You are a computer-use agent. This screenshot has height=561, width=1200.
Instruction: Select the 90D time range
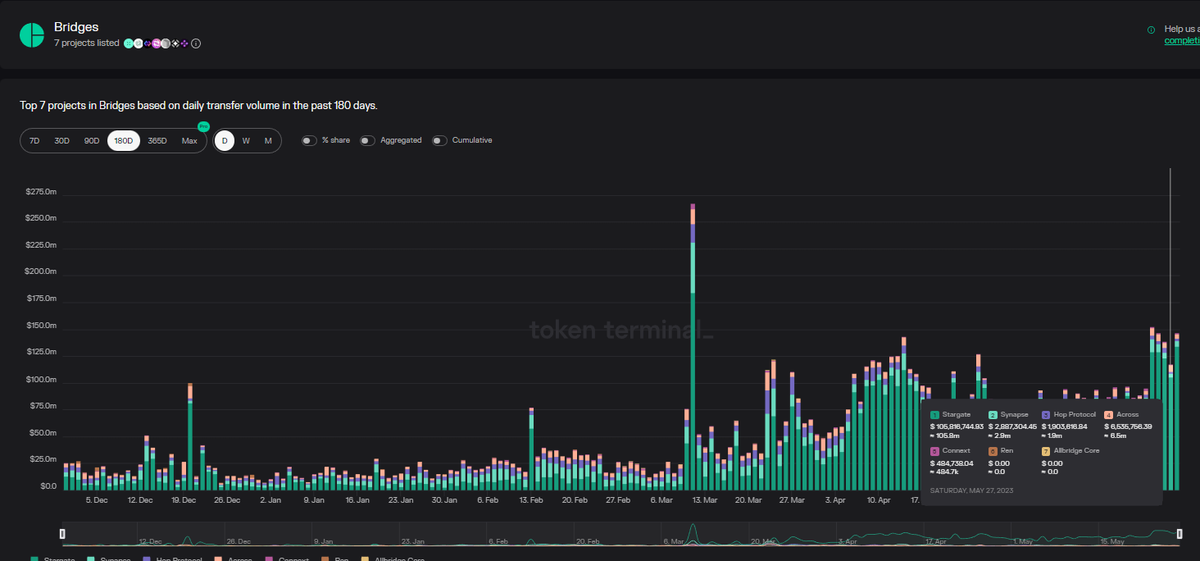coord(92,141)
